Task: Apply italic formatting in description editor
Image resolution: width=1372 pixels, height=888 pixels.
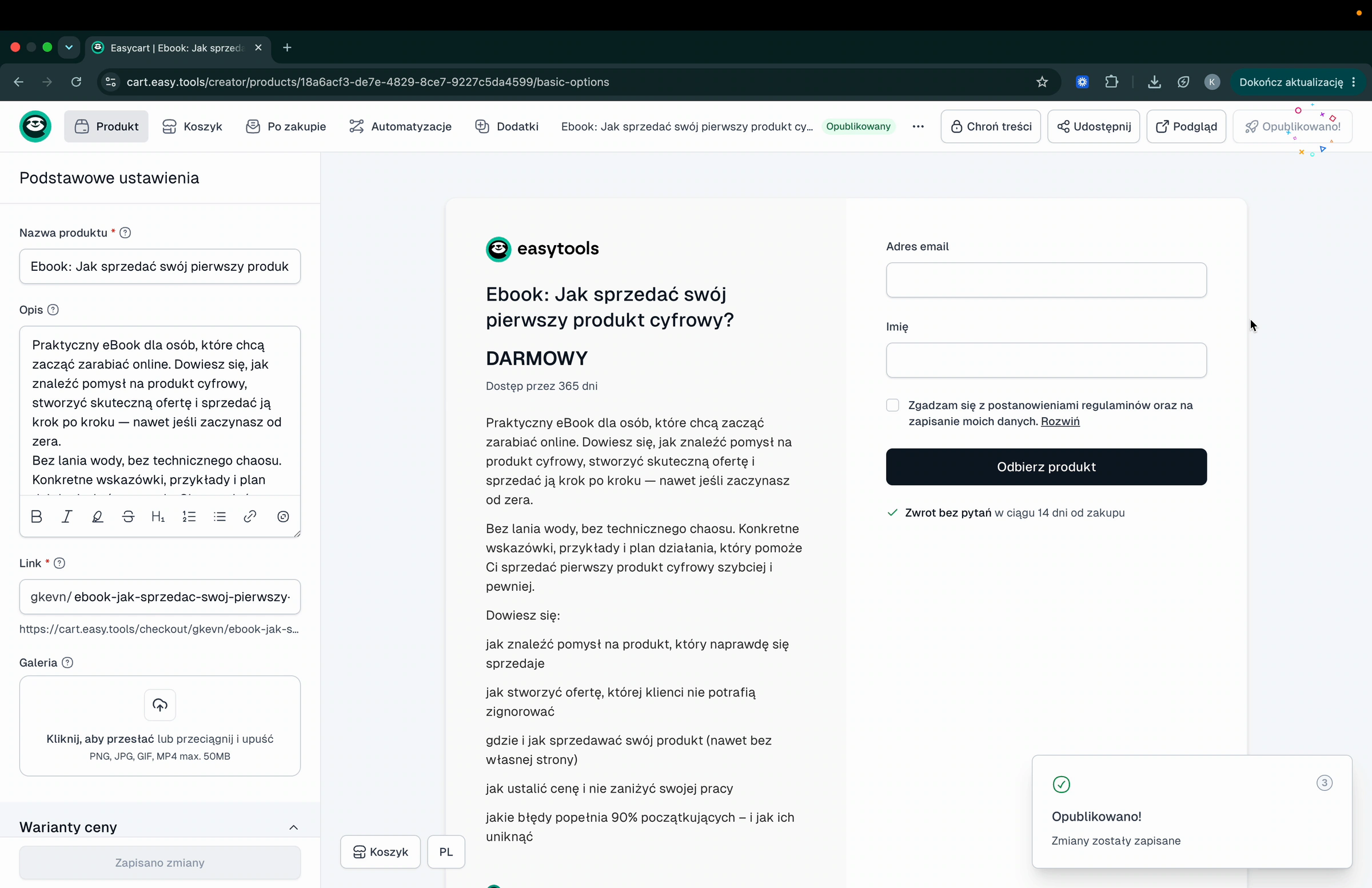Action: (67, 517)
